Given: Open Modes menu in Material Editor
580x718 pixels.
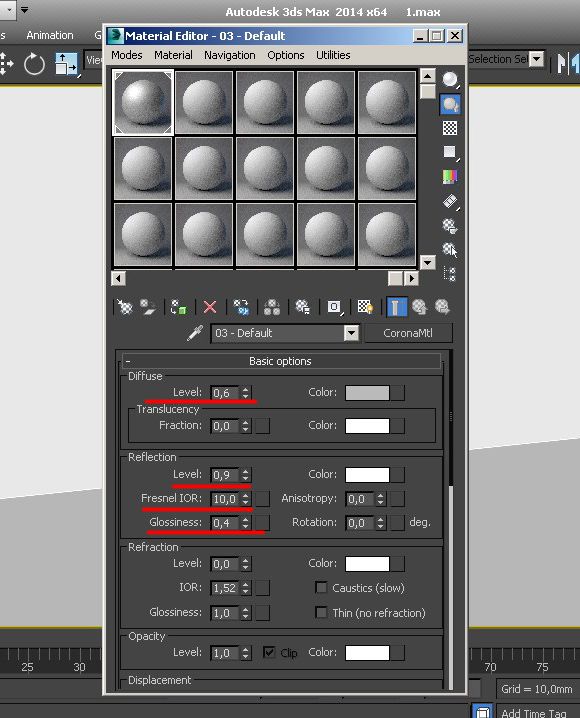Looking at the screenshot, I should pos(127,55).
